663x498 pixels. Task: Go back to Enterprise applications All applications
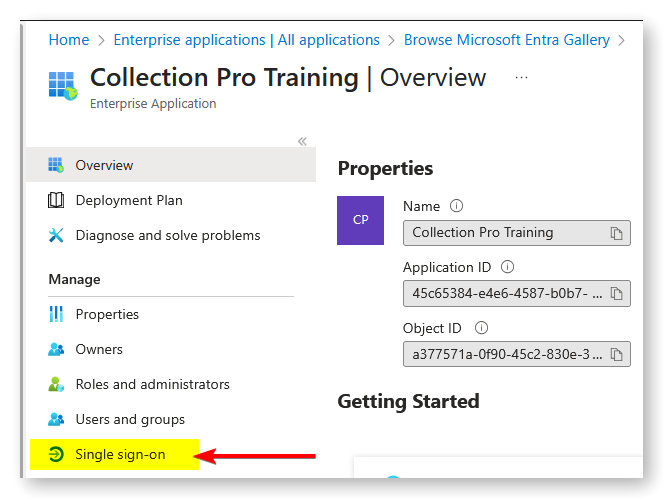click(247, 40)
